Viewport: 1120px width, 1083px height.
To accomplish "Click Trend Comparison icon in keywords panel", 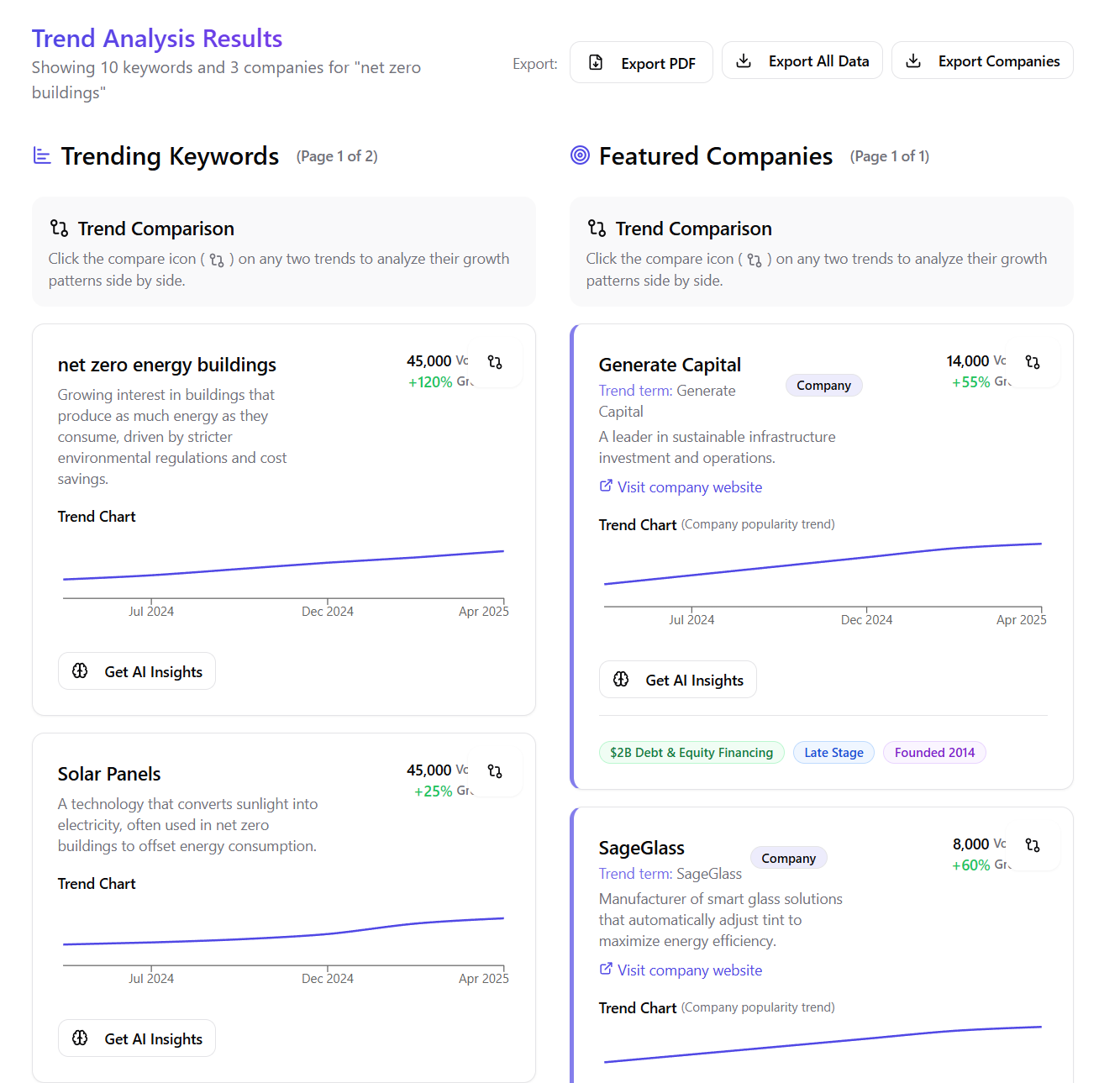I will click(x=59, y=228).
